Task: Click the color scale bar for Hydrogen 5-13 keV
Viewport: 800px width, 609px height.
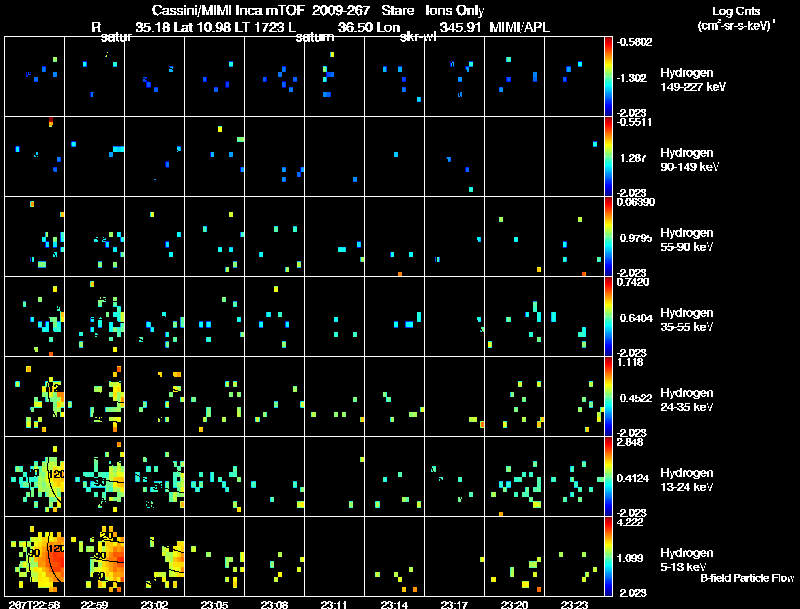Action: point(608,556)
